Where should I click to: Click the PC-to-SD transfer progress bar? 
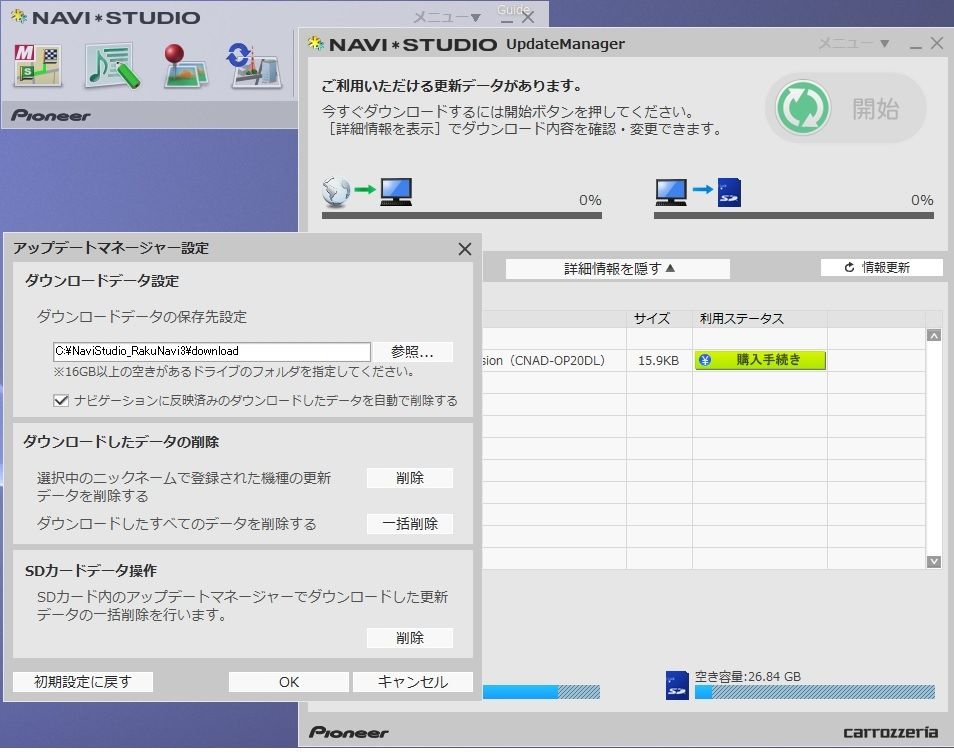click(794, 215)
